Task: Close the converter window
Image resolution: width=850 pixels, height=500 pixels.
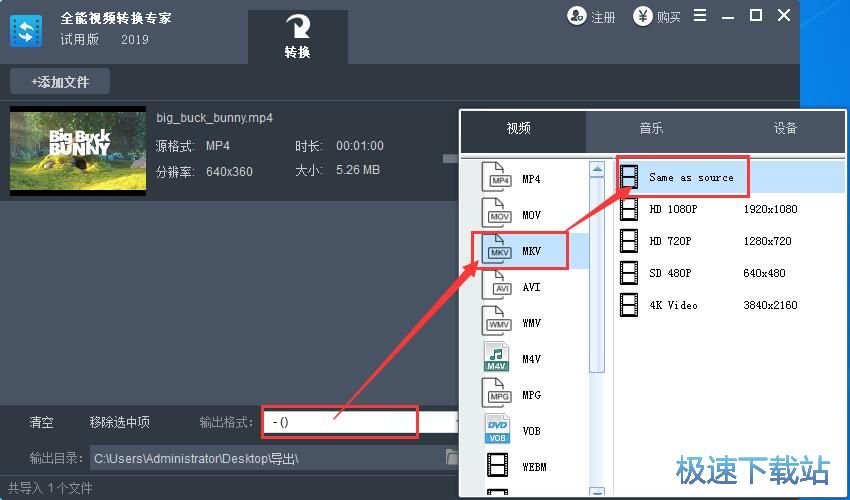Action: pos(784,15)
